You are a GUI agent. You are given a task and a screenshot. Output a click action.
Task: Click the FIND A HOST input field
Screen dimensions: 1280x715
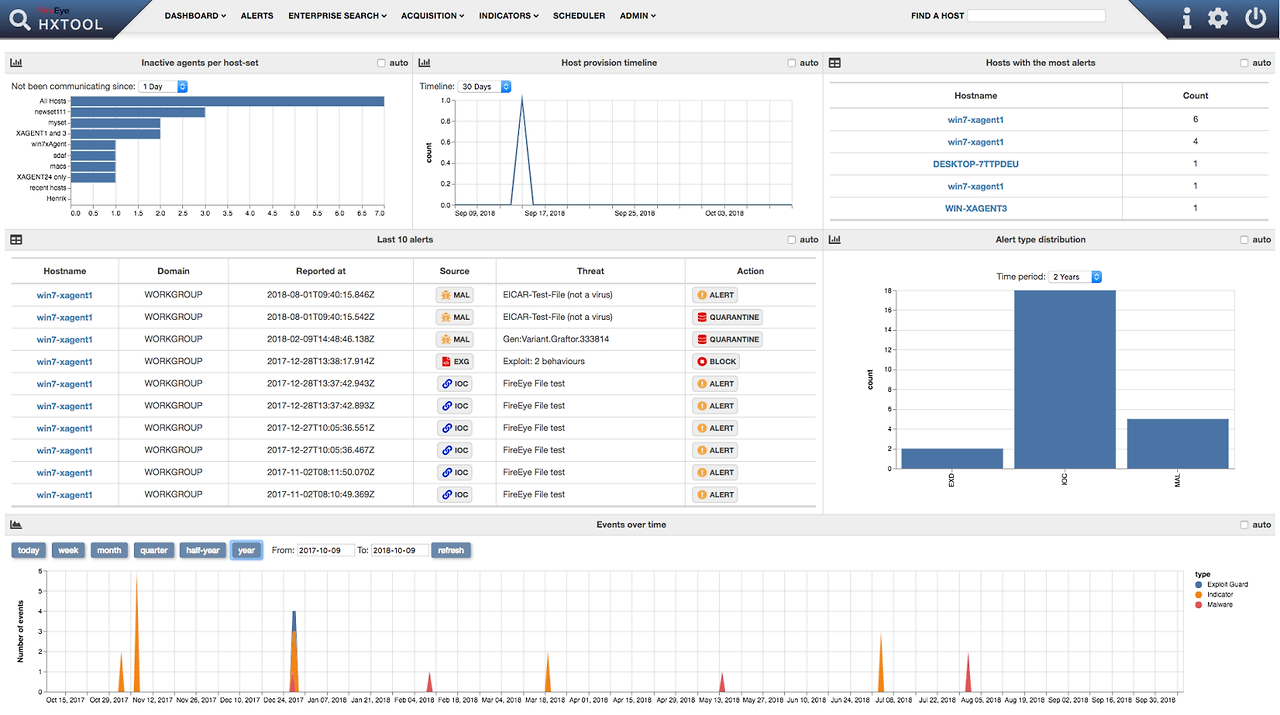pyautogui.click(x=1037, y=14)
